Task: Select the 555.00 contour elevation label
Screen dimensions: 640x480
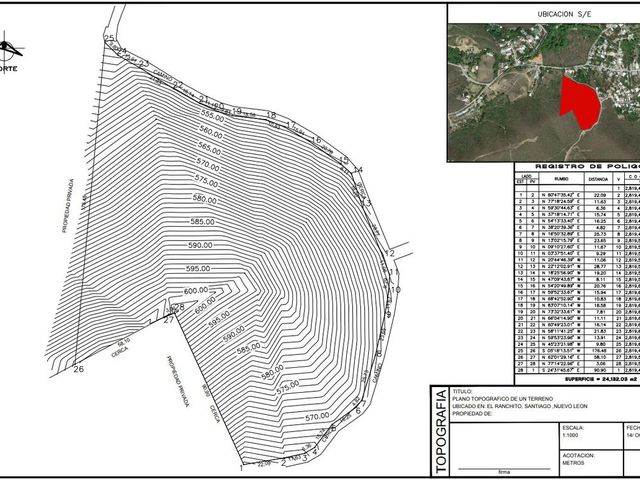Action: point(213,116)
